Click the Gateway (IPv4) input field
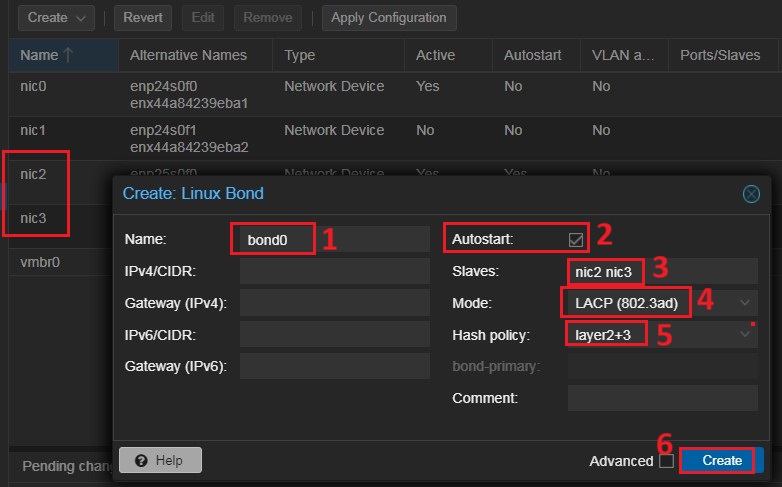This screenshot has height=487, width=782. coord(335,303)
